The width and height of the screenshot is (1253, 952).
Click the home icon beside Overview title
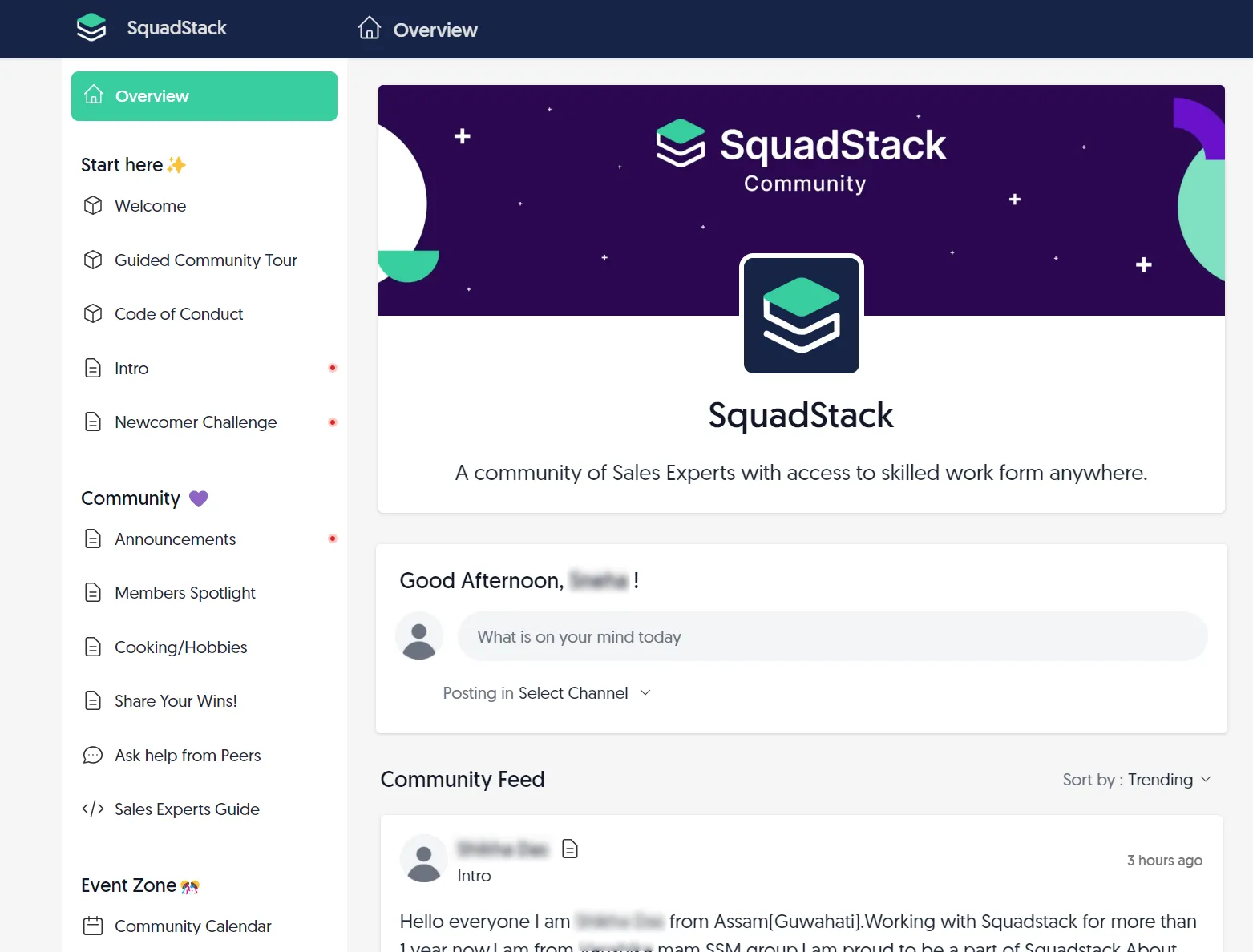click(x=370, y=28)
